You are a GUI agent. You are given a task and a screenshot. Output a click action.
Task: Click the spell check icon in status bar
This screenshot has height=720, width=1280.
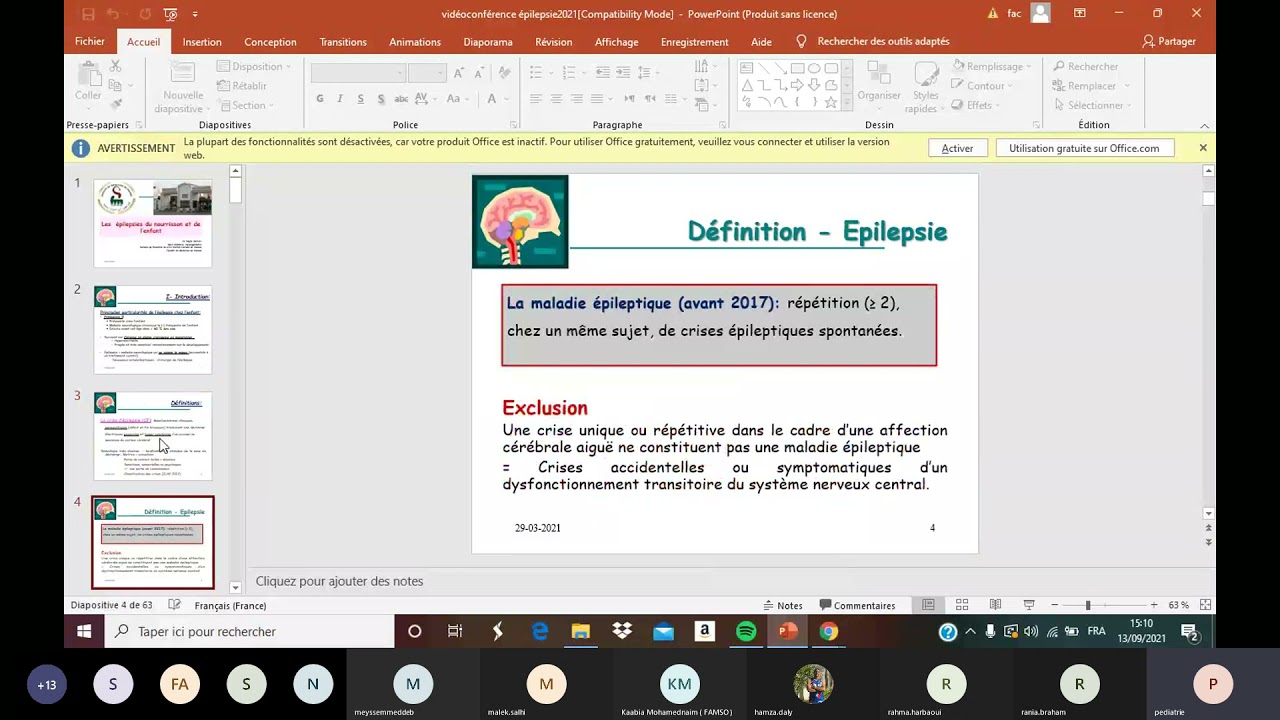pos(175,605)
